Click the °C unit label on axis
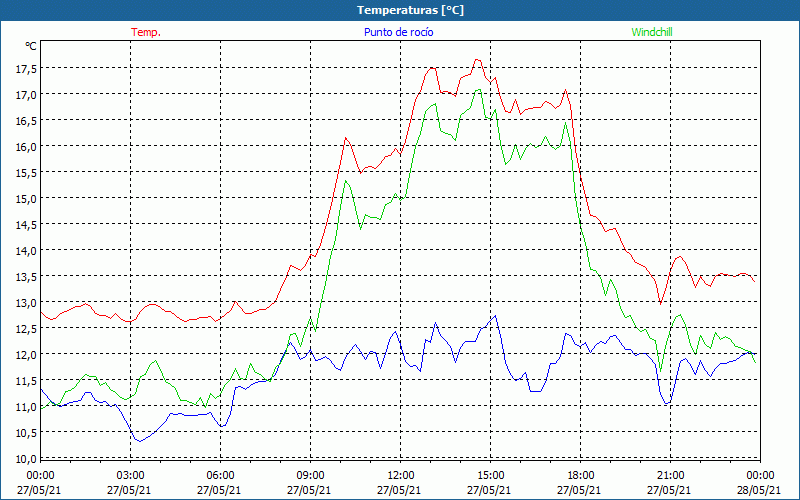The width and height of the screenshot is (800, 500). 31,46
